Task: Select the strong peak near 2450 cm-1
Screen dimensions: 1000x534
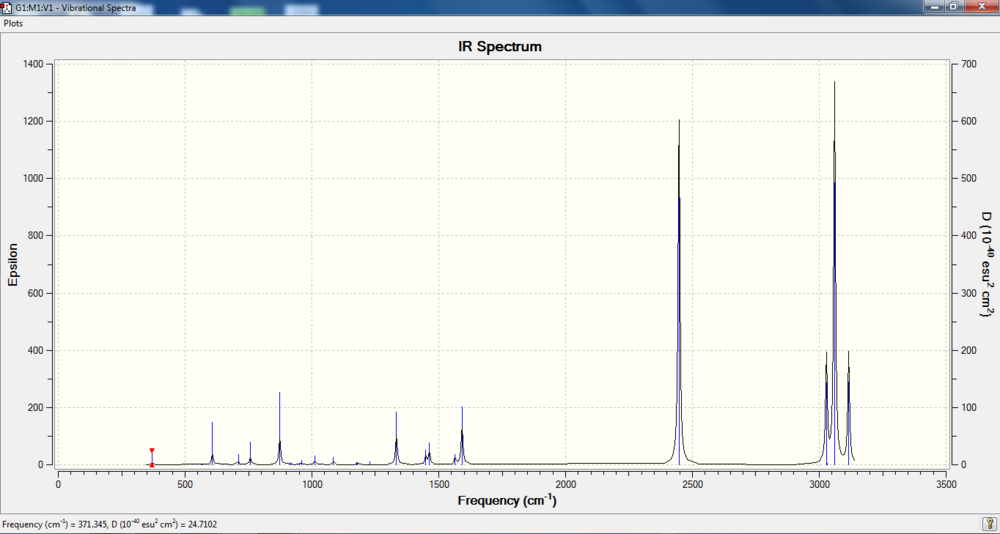Action: (679, 292)
